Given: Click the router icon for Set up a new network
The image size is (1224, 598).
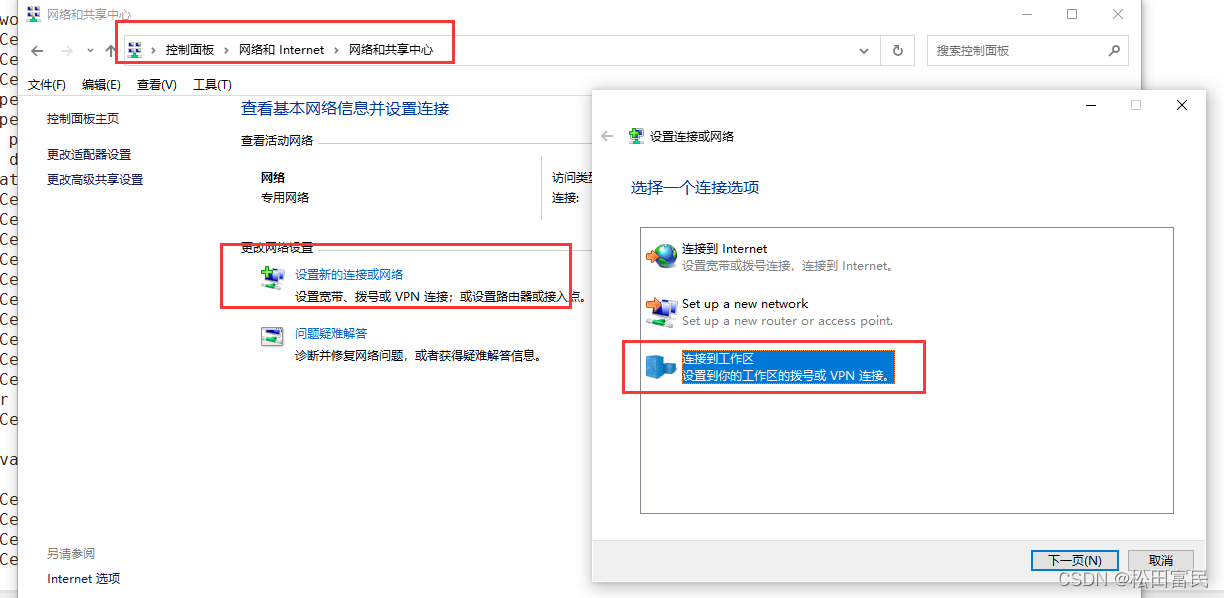Looking at the screenshot, I should pos(662,312).
